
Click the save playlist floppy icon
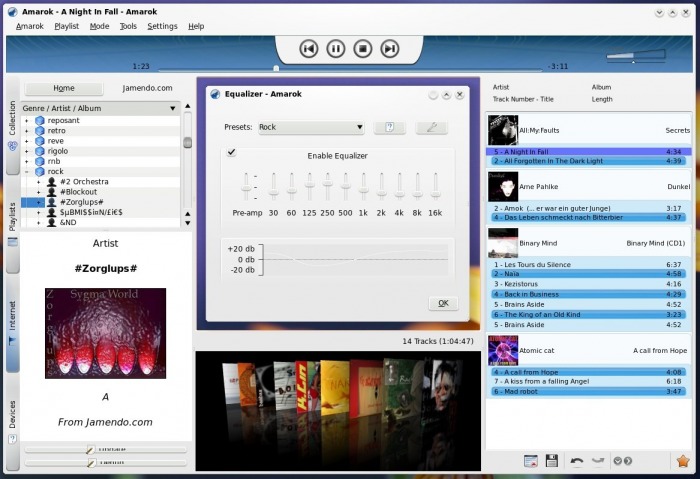click(x=552, y=461)
